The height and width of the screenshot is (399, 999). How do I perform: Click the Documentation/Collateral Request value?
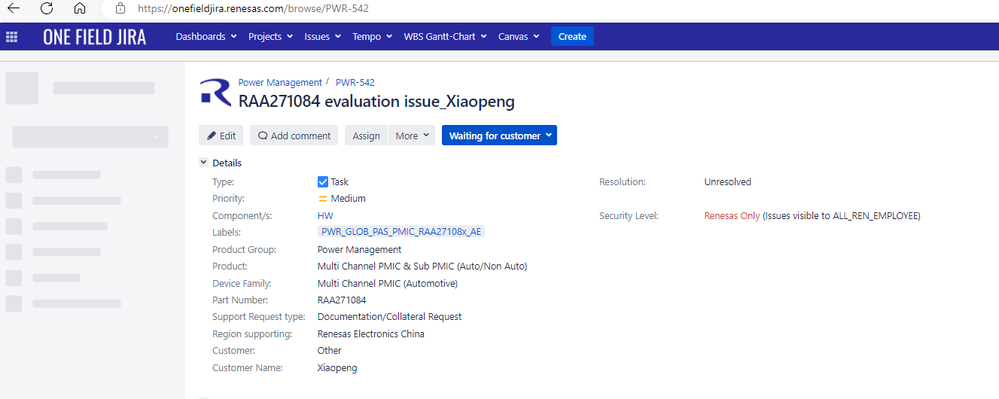[x=389, y=317]
